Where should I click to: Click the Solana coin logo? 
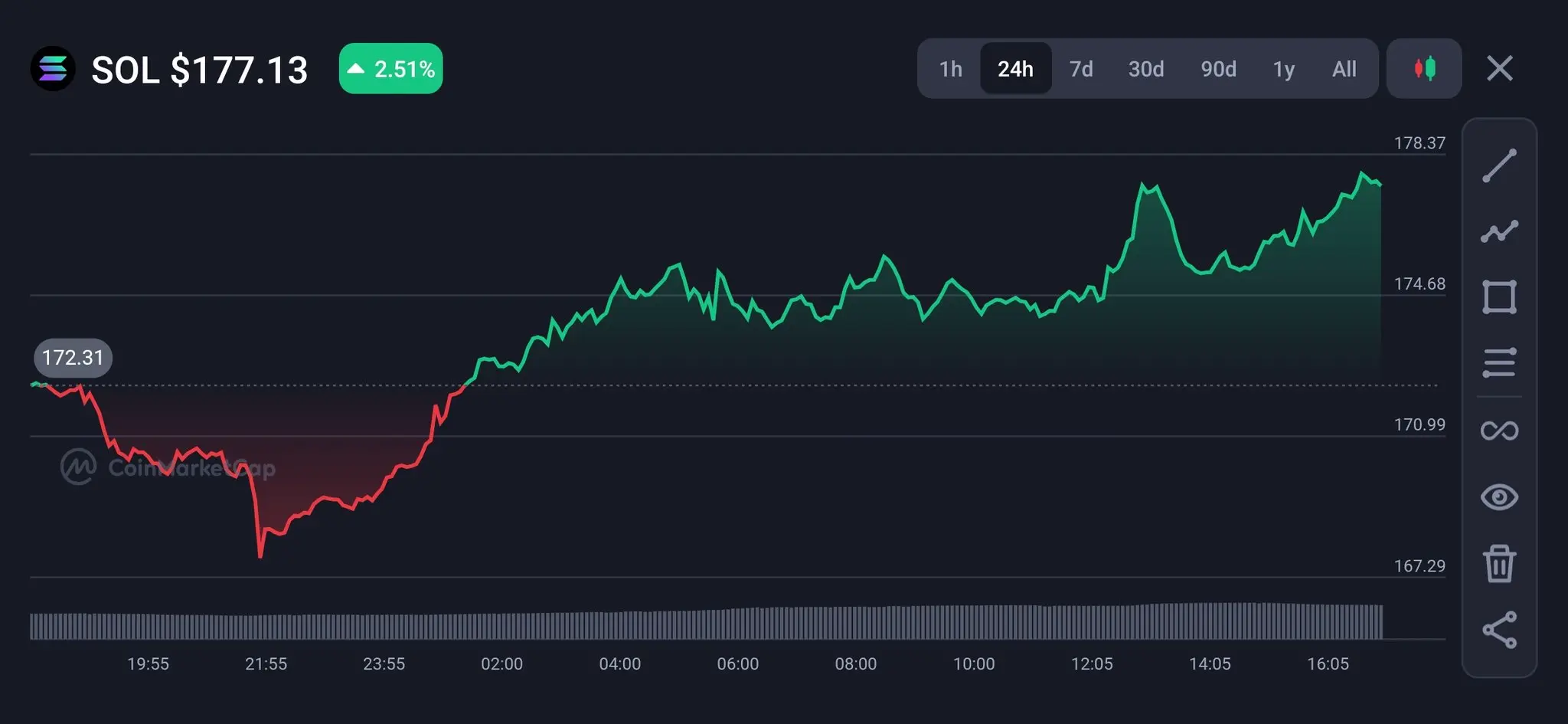[x=53, y=69]
